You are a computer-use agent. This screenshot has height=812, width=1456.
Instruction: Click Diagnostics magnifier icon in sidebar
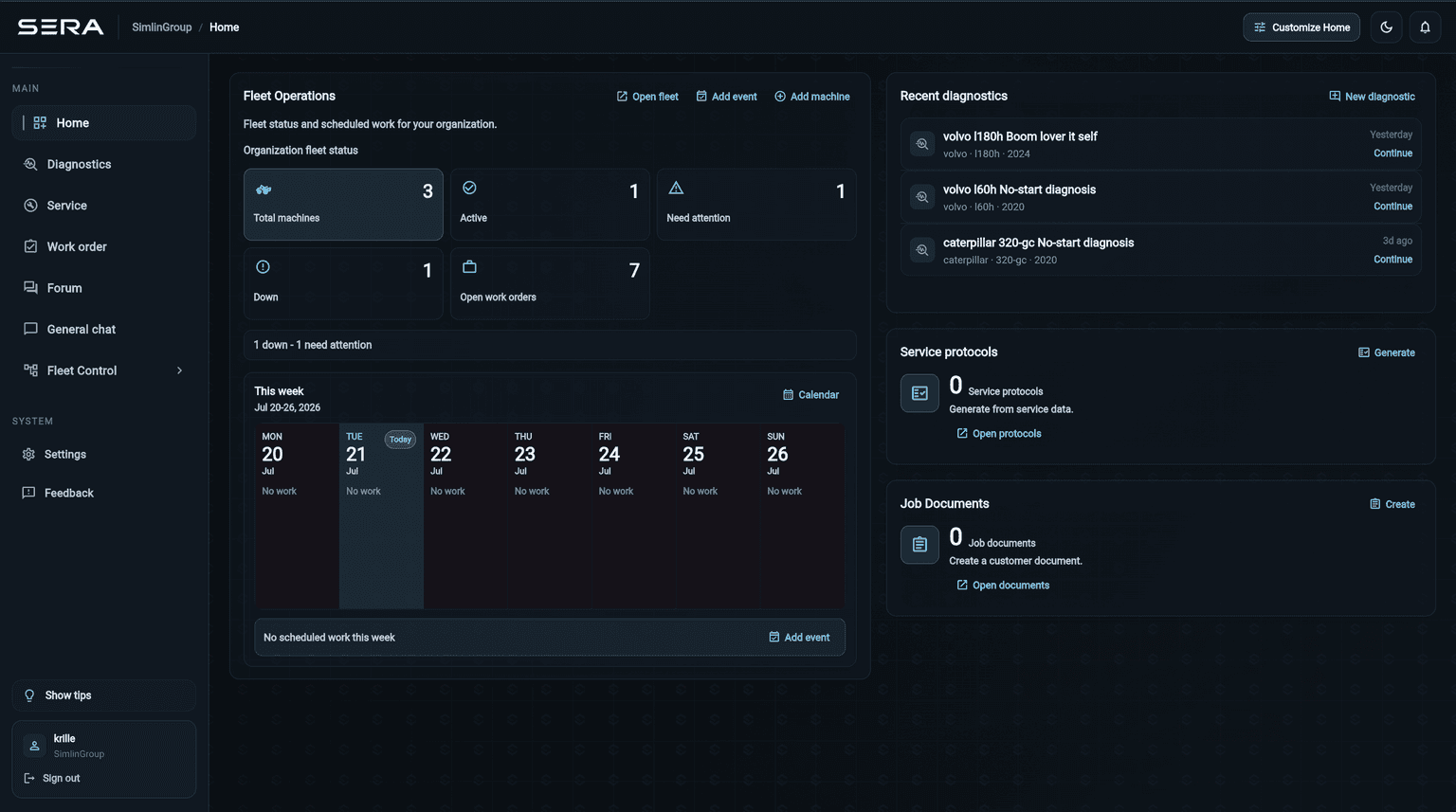point(30,164)
